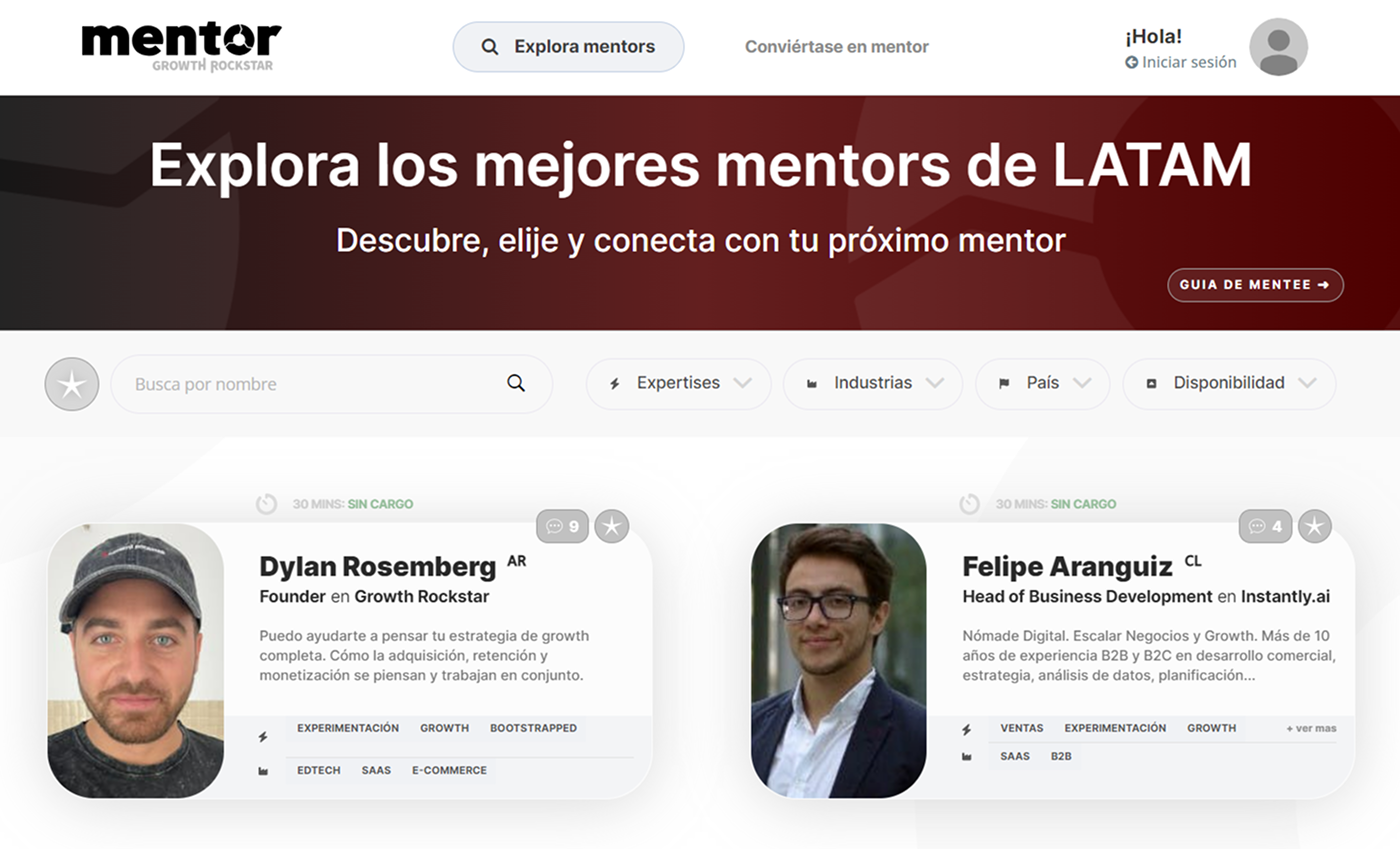Click 'Growth Rockstar' company text on Dylan's card
The height and width of the screenshot is (849, 1400).
point(422,597)
